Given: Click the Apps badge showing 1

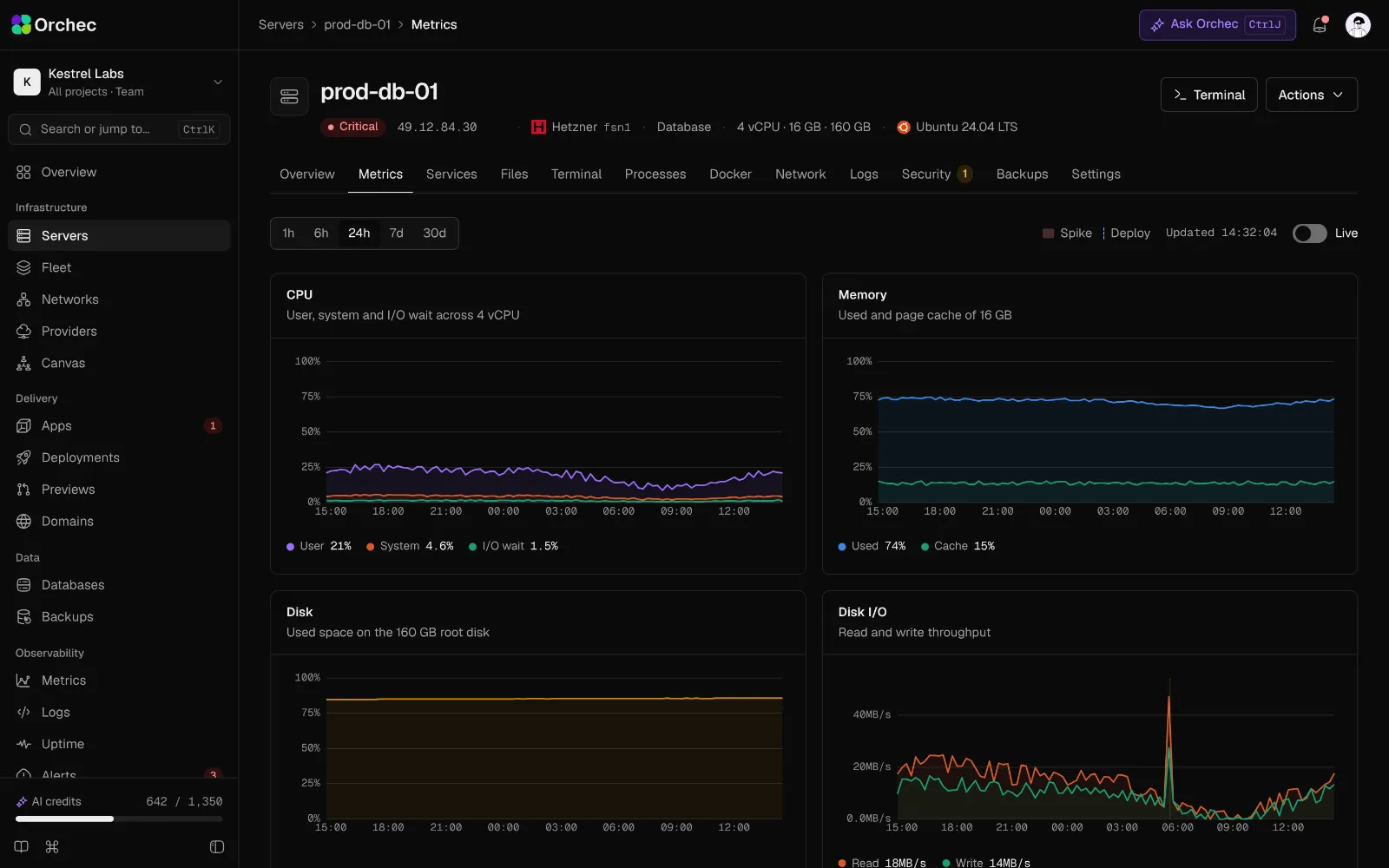Looking at the screenshot, I should 213,425.
